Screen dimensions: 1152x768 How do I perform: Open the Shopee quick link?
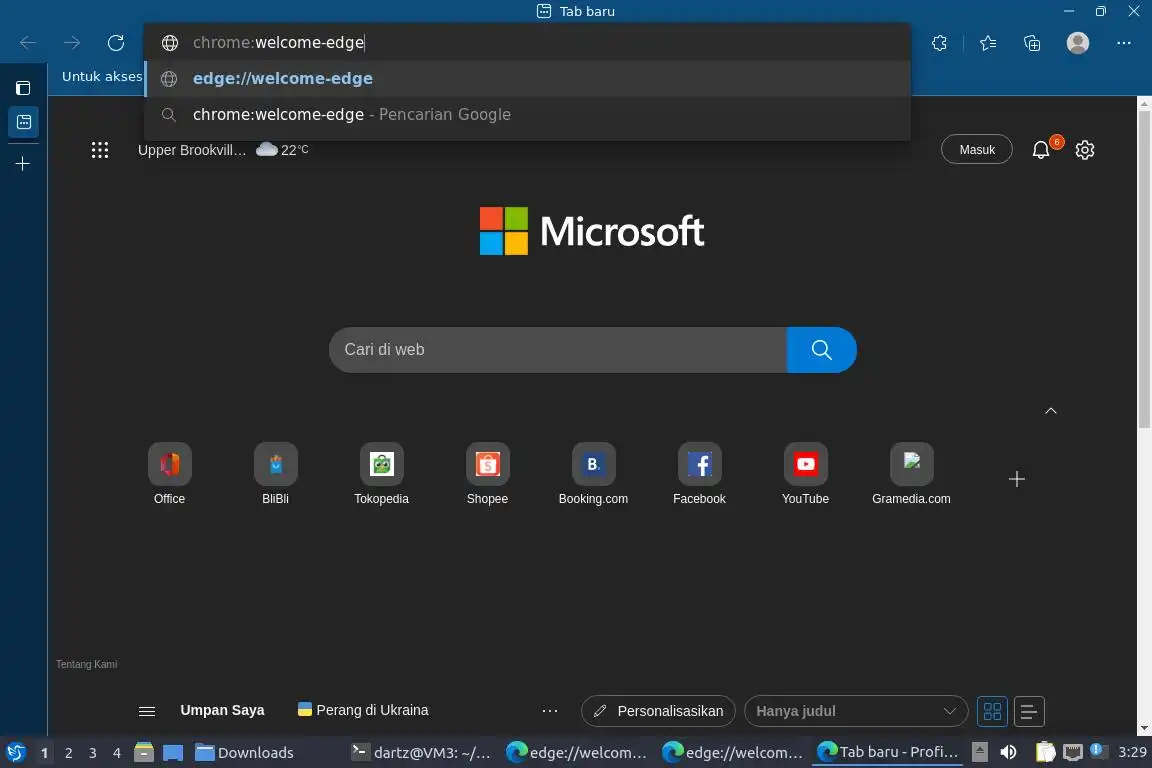[x=487, y=474]
